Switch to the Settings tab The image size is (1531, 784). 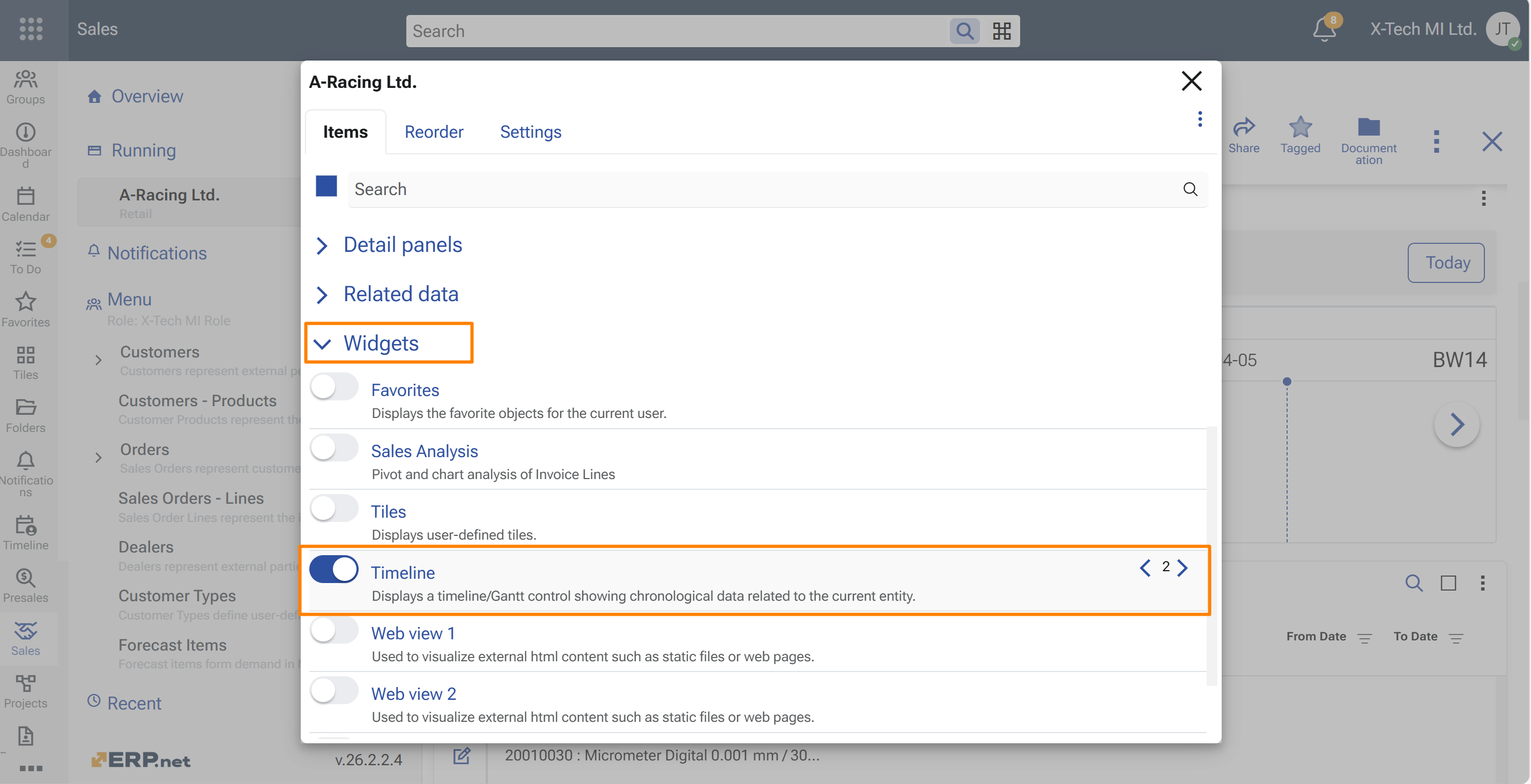pyautogui.click(x=531, y=132)
